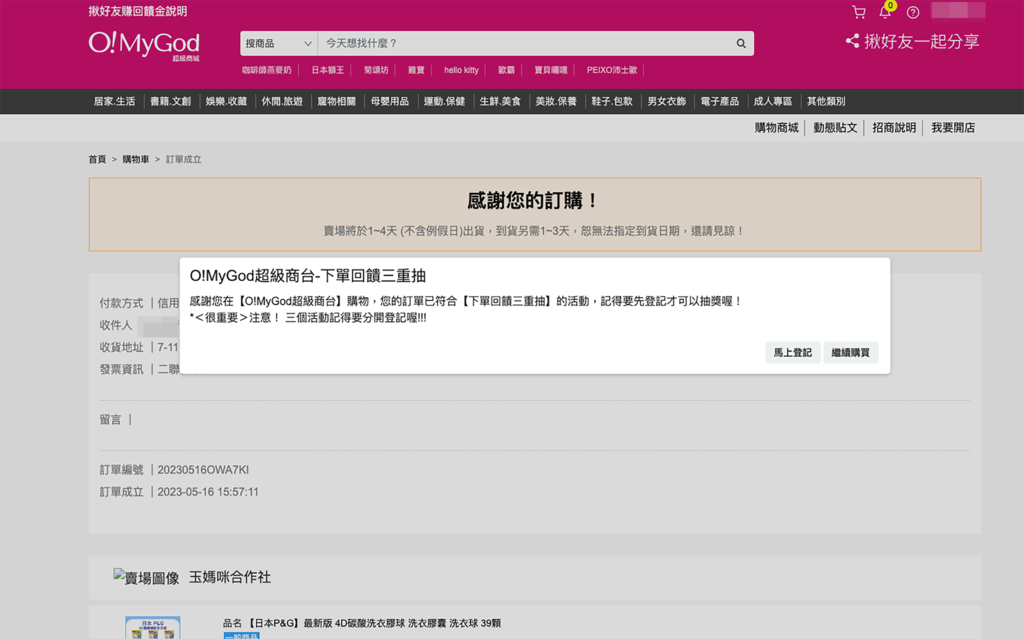Open the help question mark icon
Screen dimensions: 1024x639
click(913, 12)
